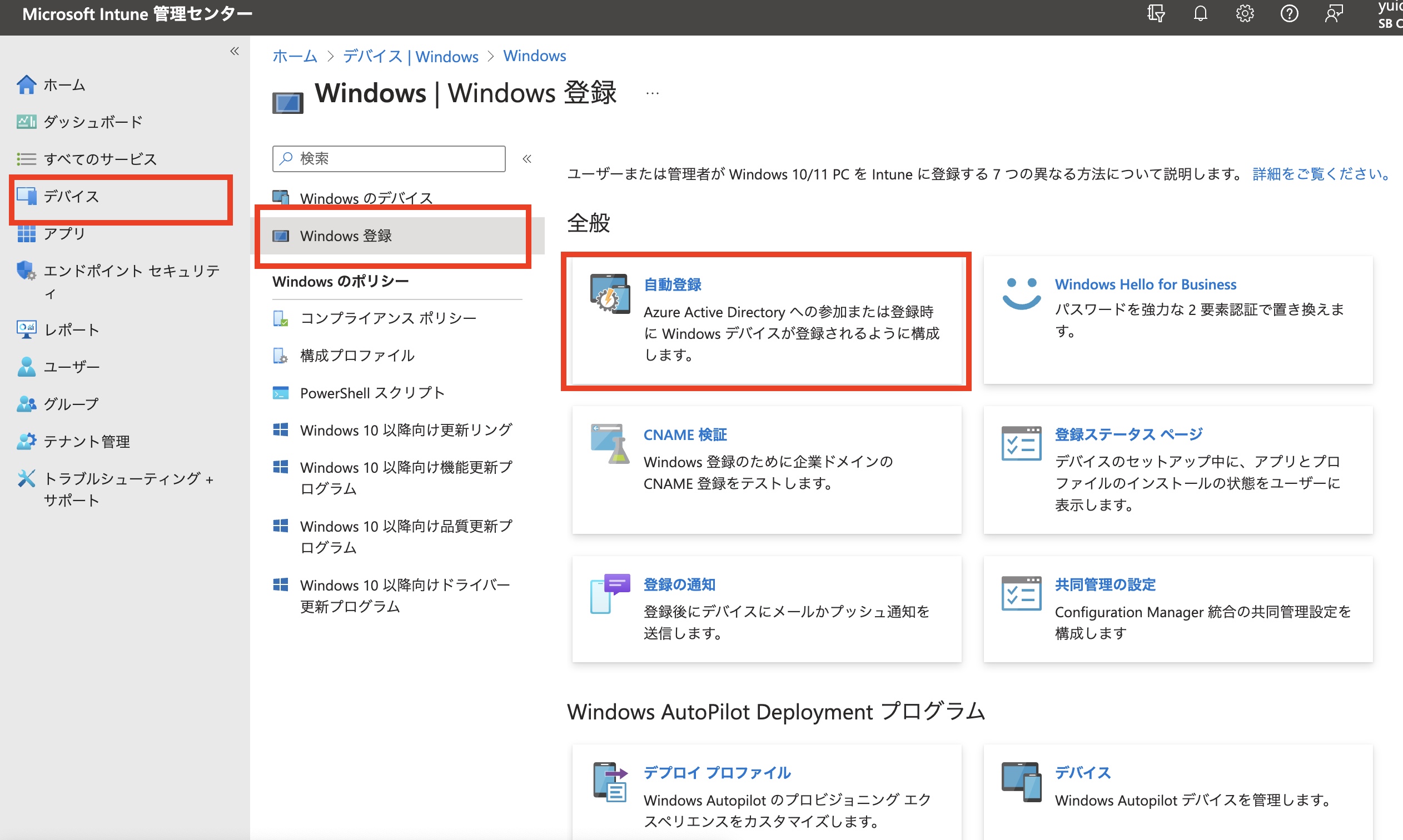
Task: Click the 検索 search input field
Action: 389,159
